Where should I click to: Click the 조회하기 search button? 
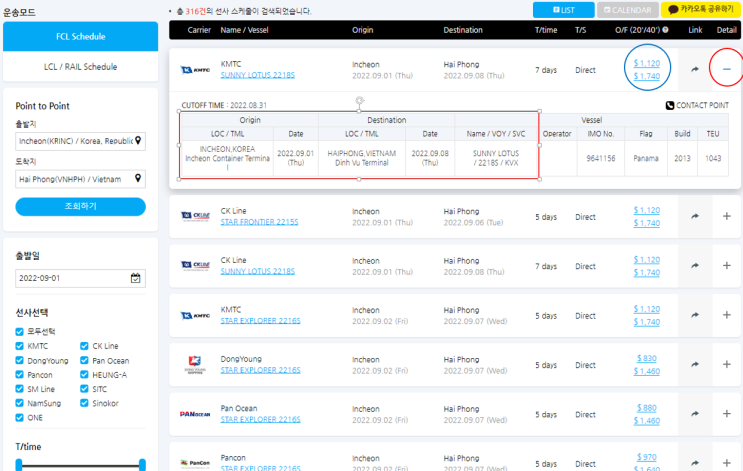coord(81,207)
